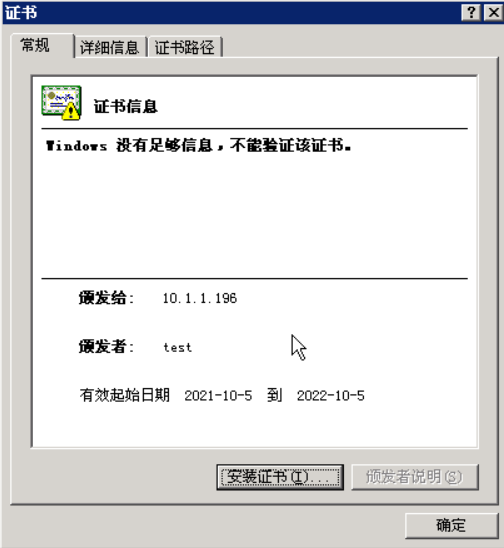Select the issued-to value 10.1.1.196
The height and width of the screenshot is (548, 504).
200,298
